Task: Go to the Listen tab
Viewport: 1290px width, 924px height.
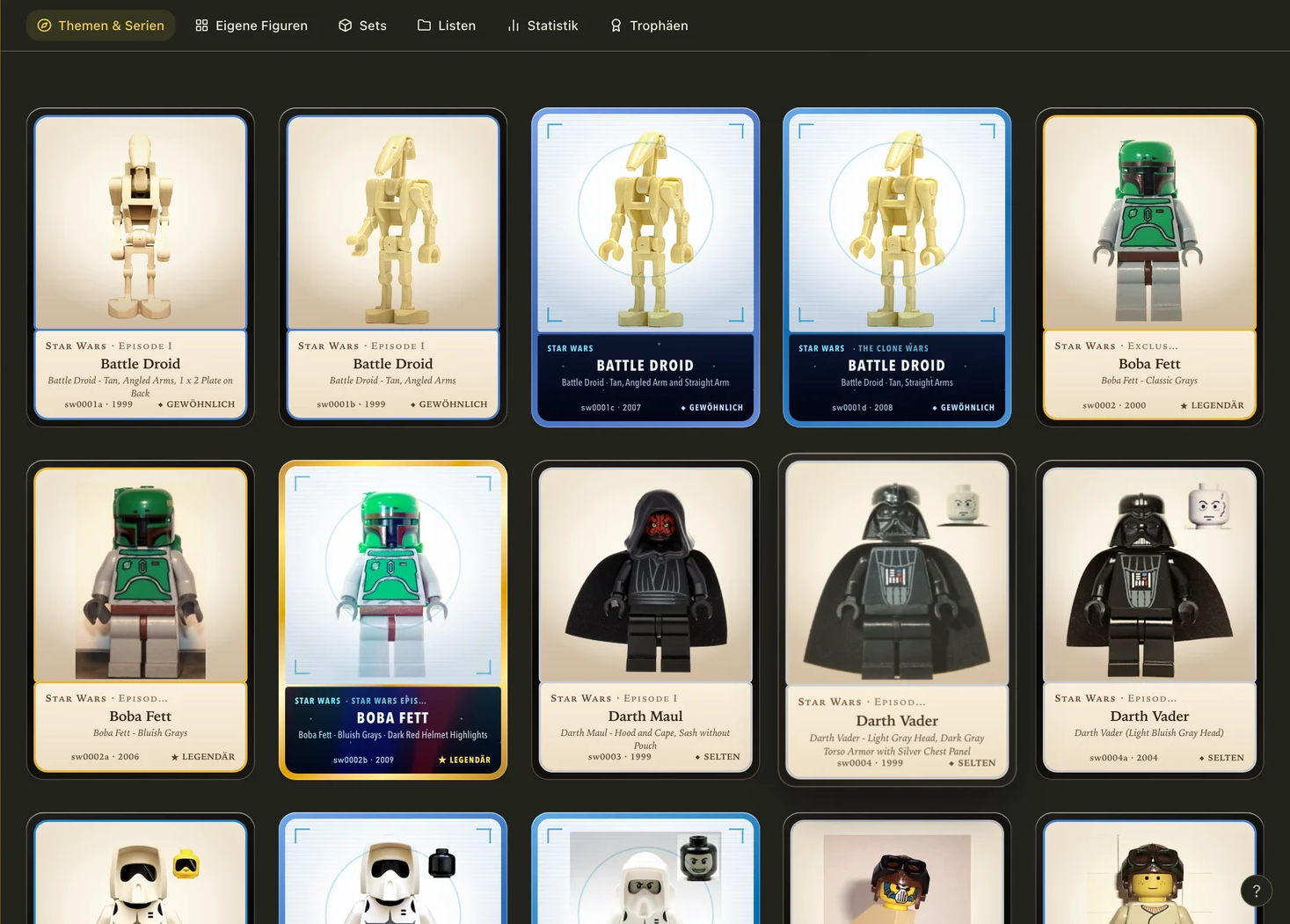Action: tap(447, 25)
